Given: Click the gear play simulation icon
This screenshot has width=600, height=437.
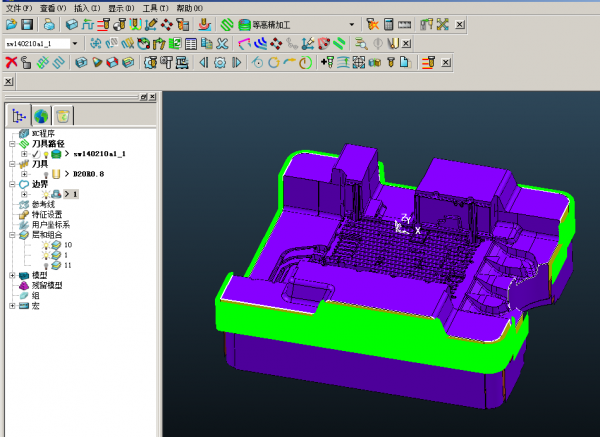Looking at the screenshot, I should (x=219, y=62).
